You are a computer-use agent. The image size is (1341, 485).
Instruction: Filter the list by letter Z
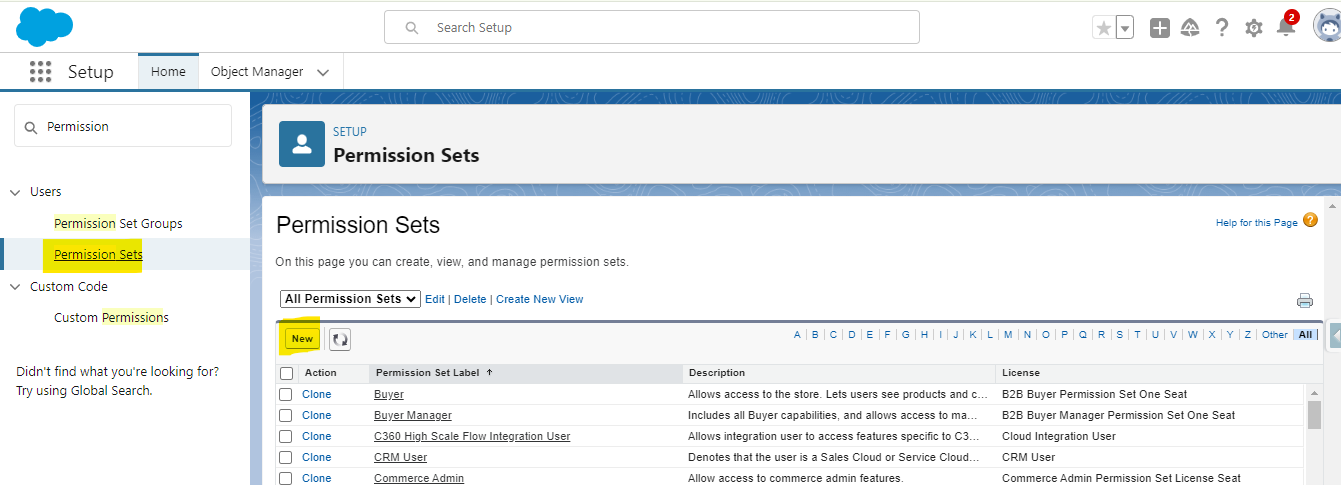tap(1247, 335)
